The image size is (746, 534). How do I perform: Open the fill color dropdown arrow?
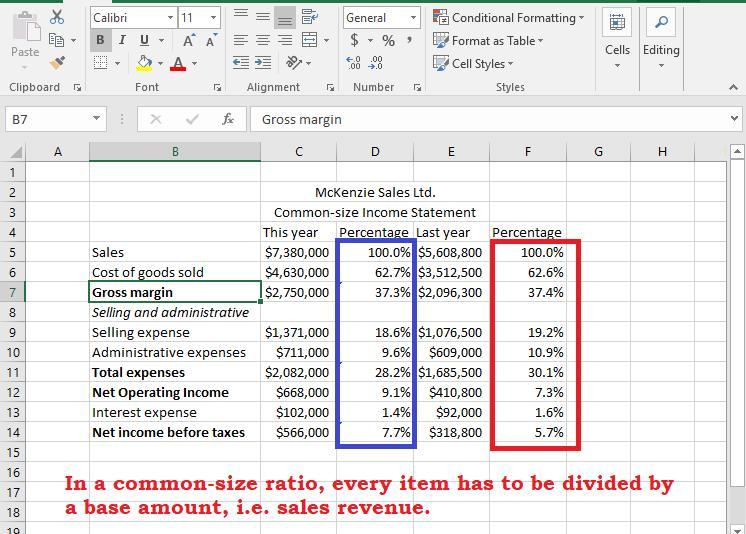160,63
